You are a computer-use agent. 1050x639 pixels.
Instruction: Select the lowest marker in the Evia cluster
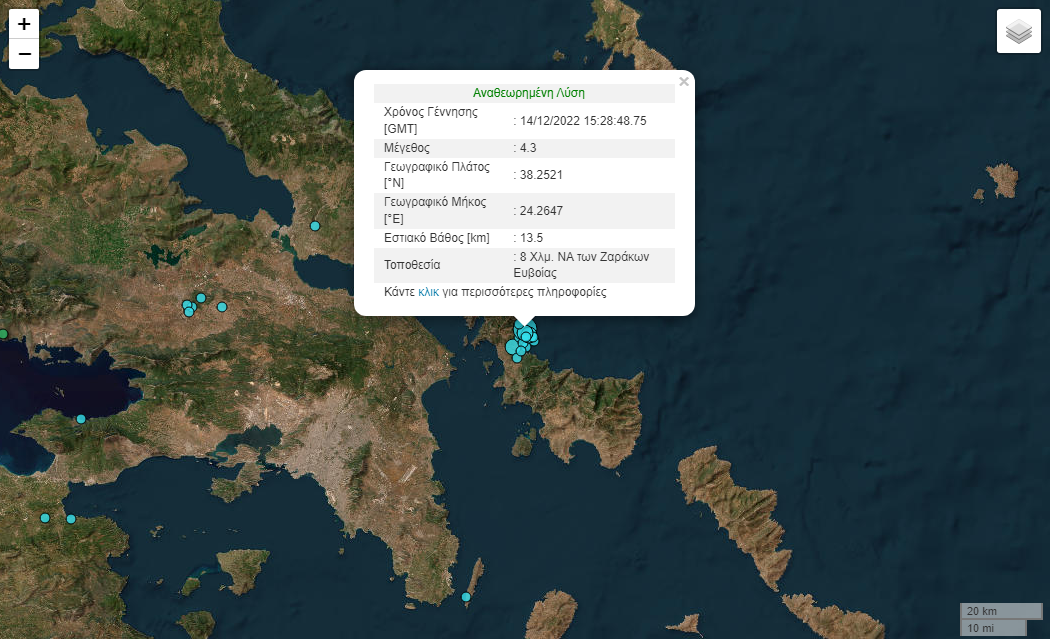point(517,357)
